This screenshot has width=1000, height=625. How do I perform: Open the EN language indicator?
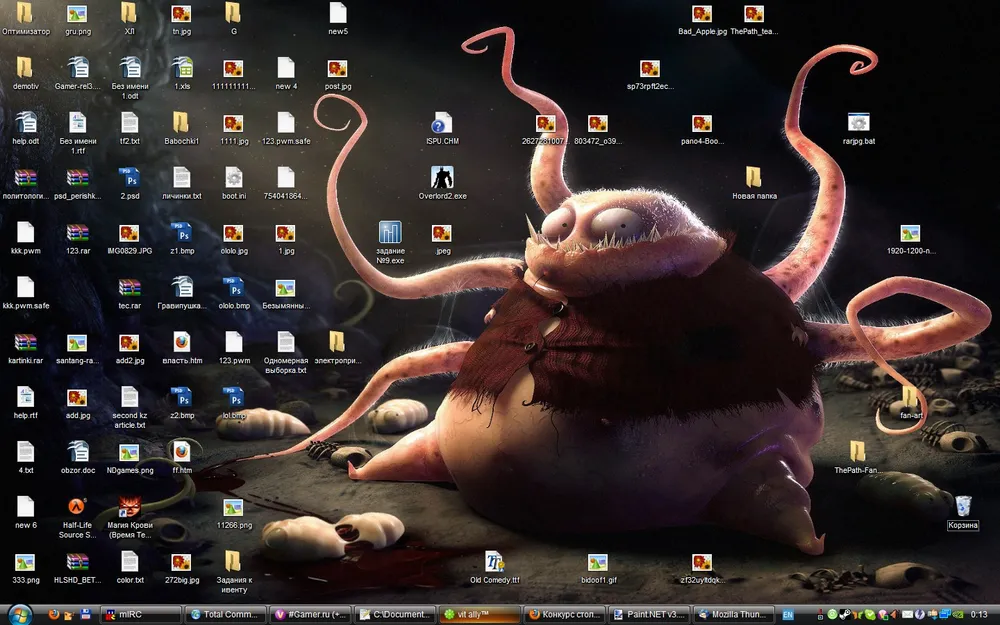point(788,614)
